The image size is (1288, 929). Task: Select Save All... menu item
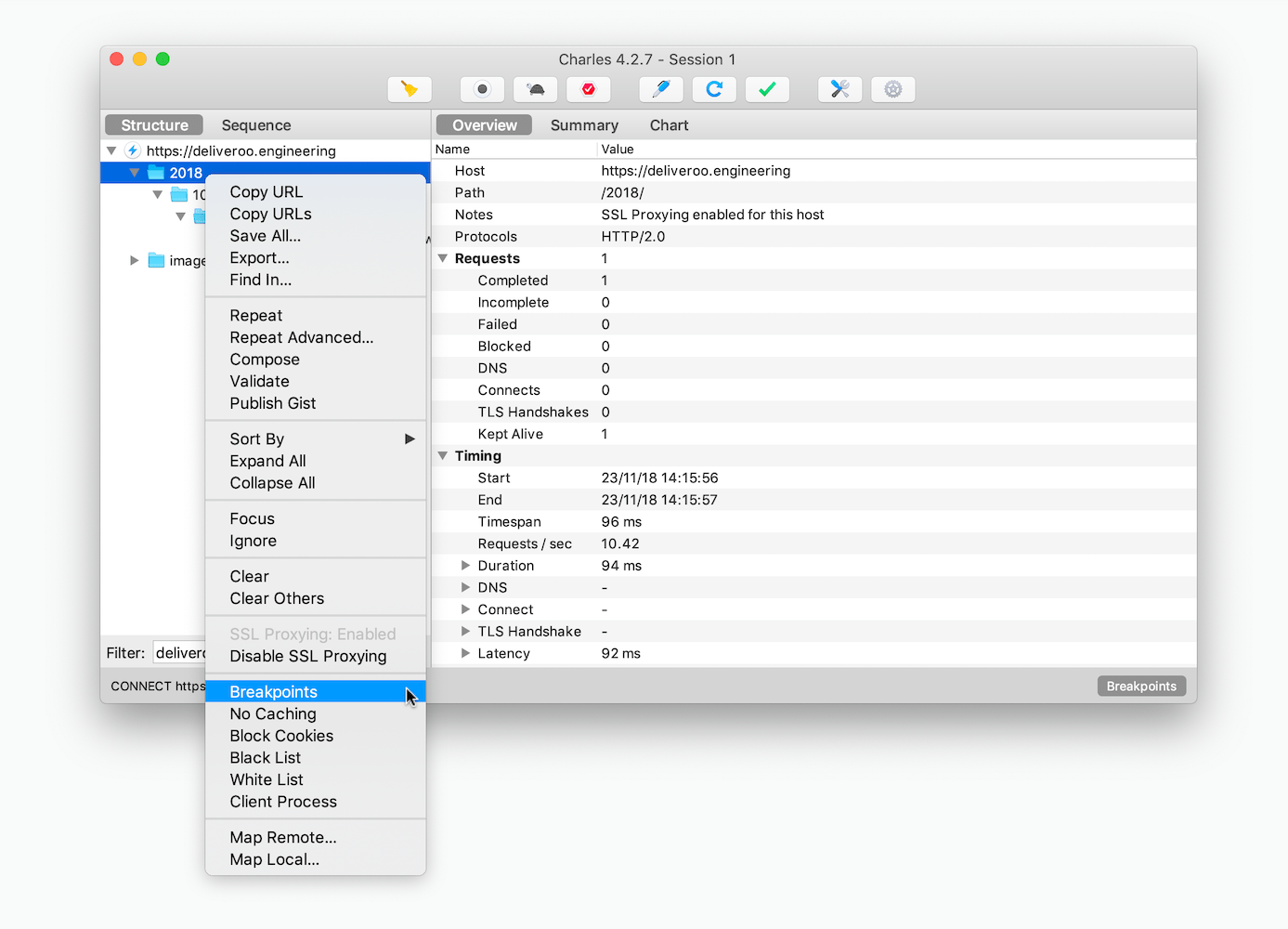tap(316, 236)
